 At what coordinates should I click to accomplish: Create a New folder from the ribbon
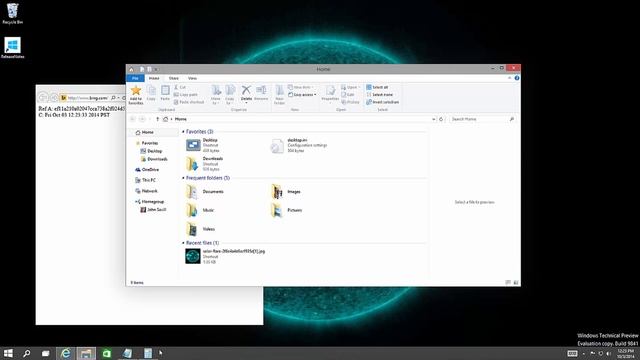click(x=280, y=95)
